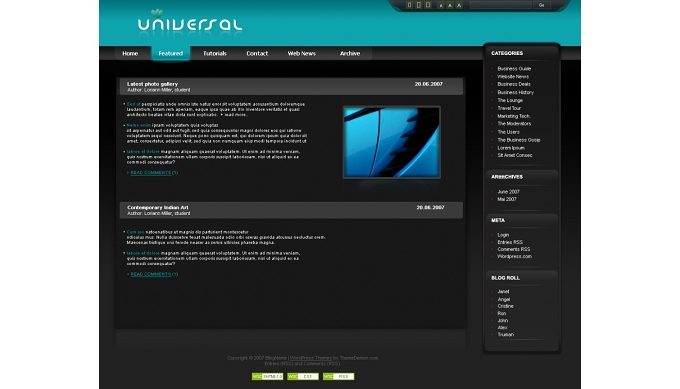Screen dimensions: 680x389
Task: Open the Business Deals category
Action: (x=514, y=84)
